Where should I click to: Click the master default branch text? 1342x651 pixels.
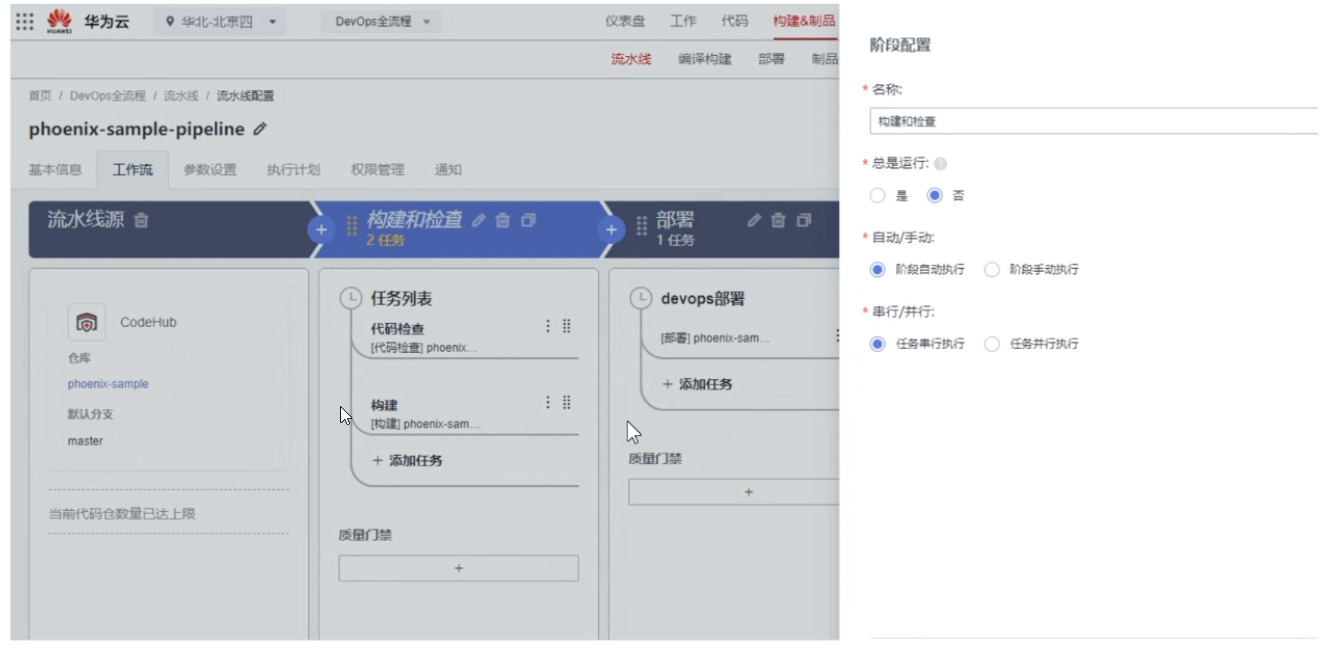85,441
